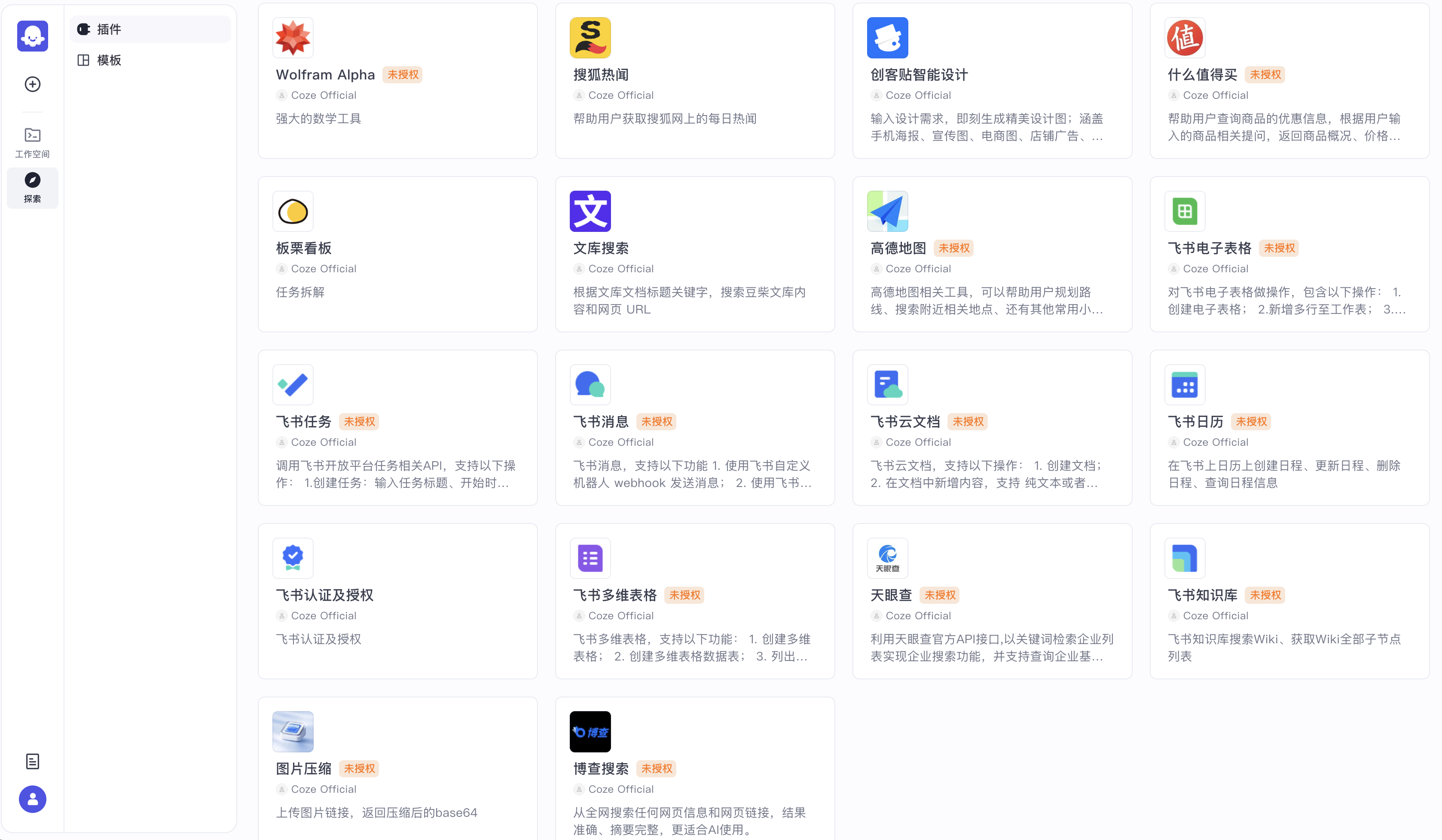The width and height of the screenshot is (1442, 840).
Task: Open the 什么值得买 plugin title
Action: pos(1202,75)
